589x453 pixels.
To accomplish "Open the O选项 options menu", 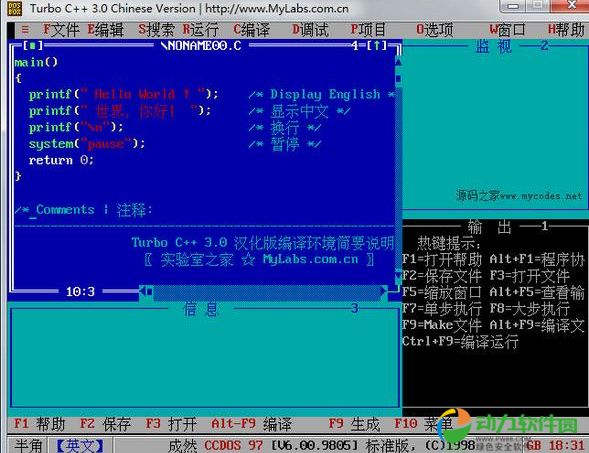I will 435,29.
